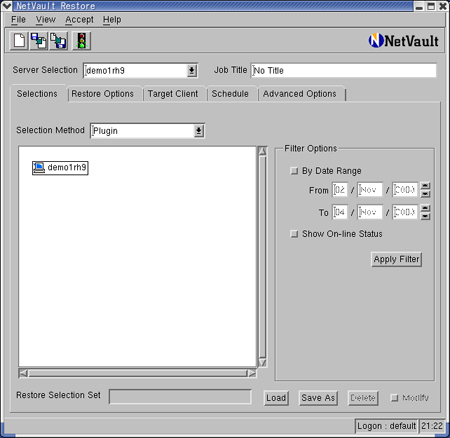Click the horizontal scrollbar track

(x=138, y=373)
